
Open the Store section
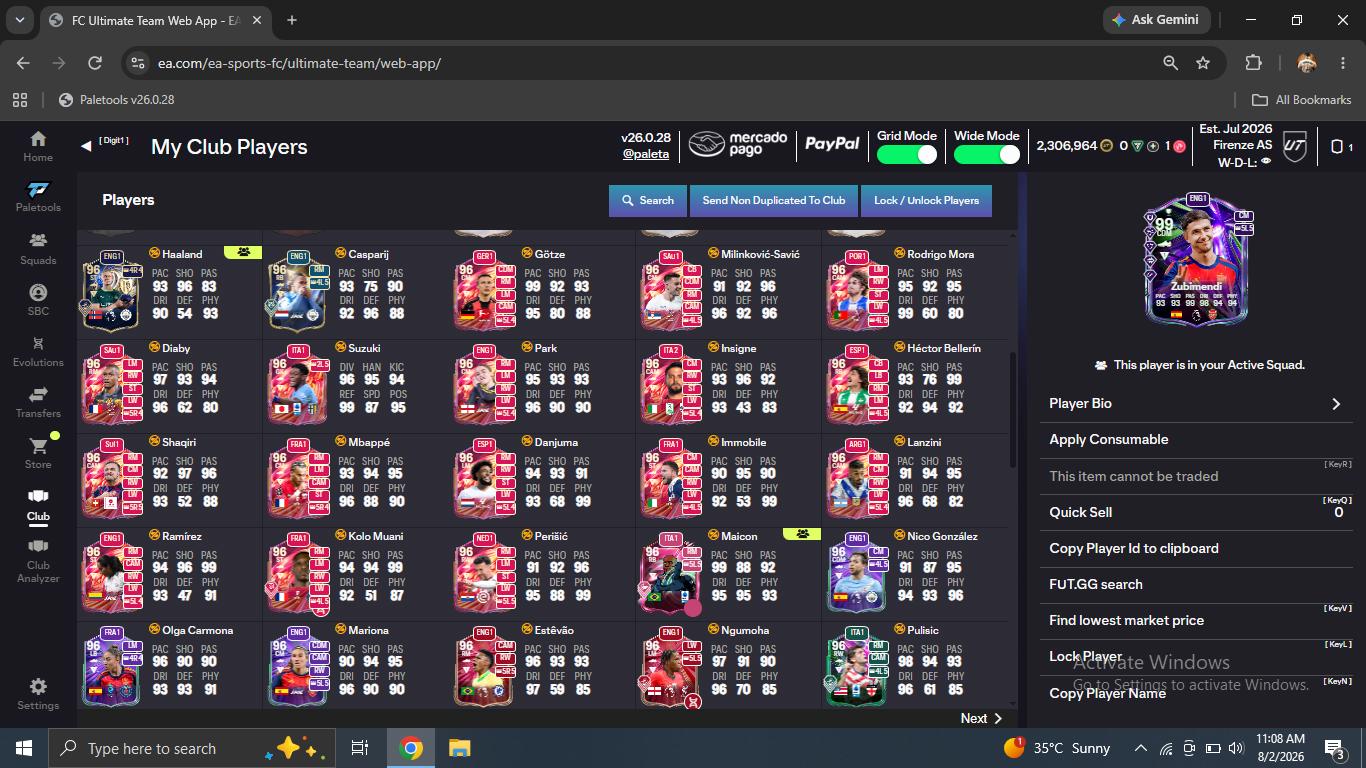(x=38, y=454)
